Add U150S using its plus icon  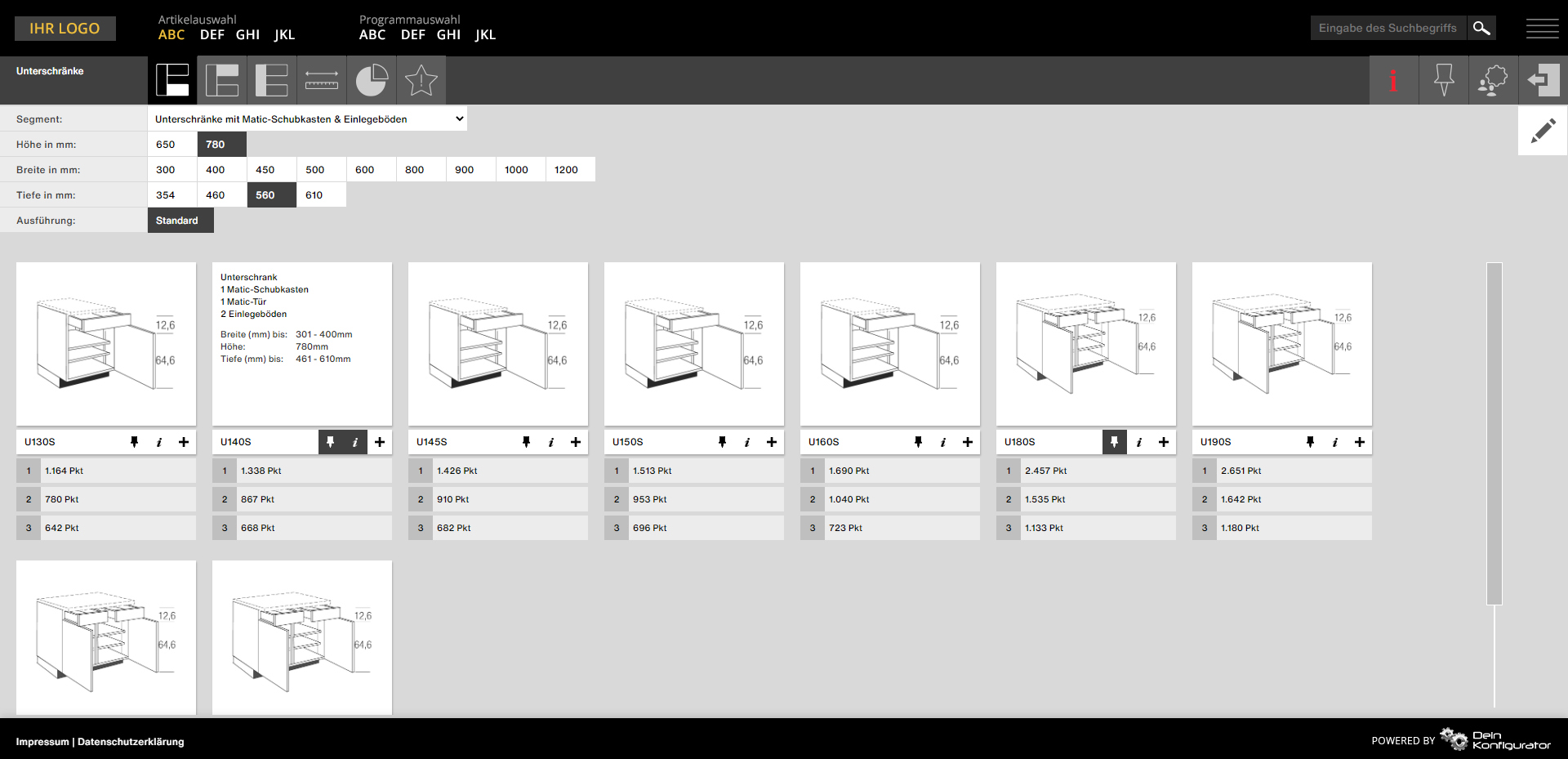point(772,442)
